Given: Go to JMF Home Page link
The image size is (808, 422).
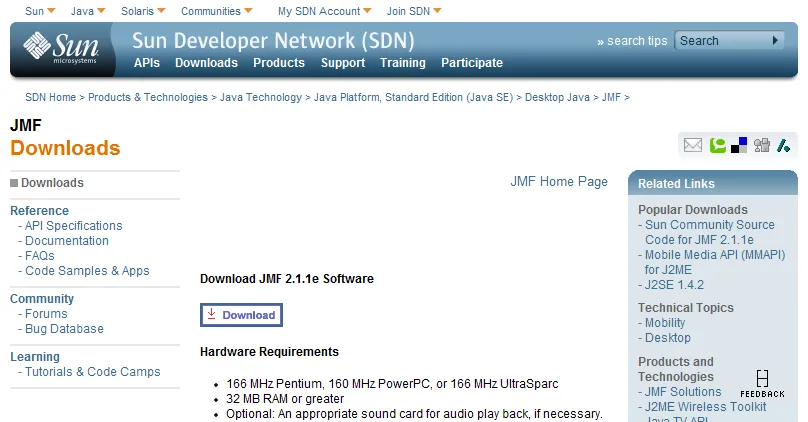Looking at the screenshot, I should [559, 181].
